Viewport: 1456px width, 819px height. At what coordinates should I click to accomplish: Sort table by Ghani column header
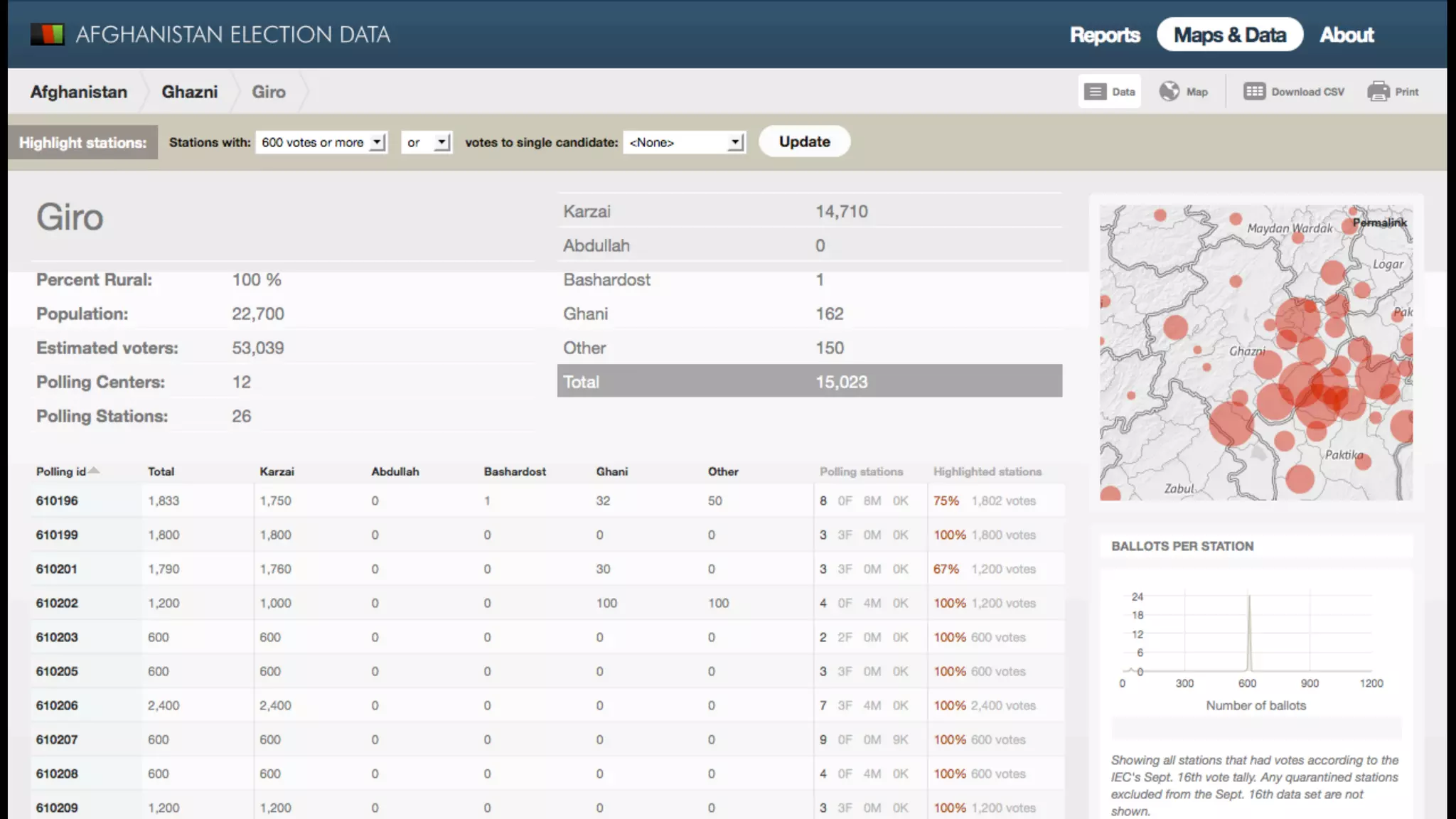[611, 471]
